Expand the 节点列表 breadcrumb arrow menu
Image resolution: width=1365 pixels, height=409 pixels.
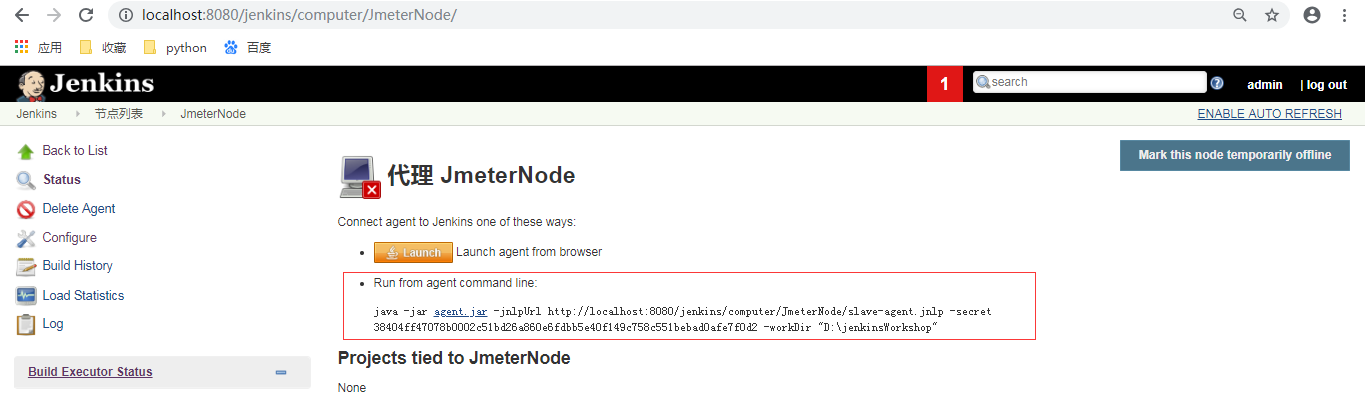(x=162, y=114)
